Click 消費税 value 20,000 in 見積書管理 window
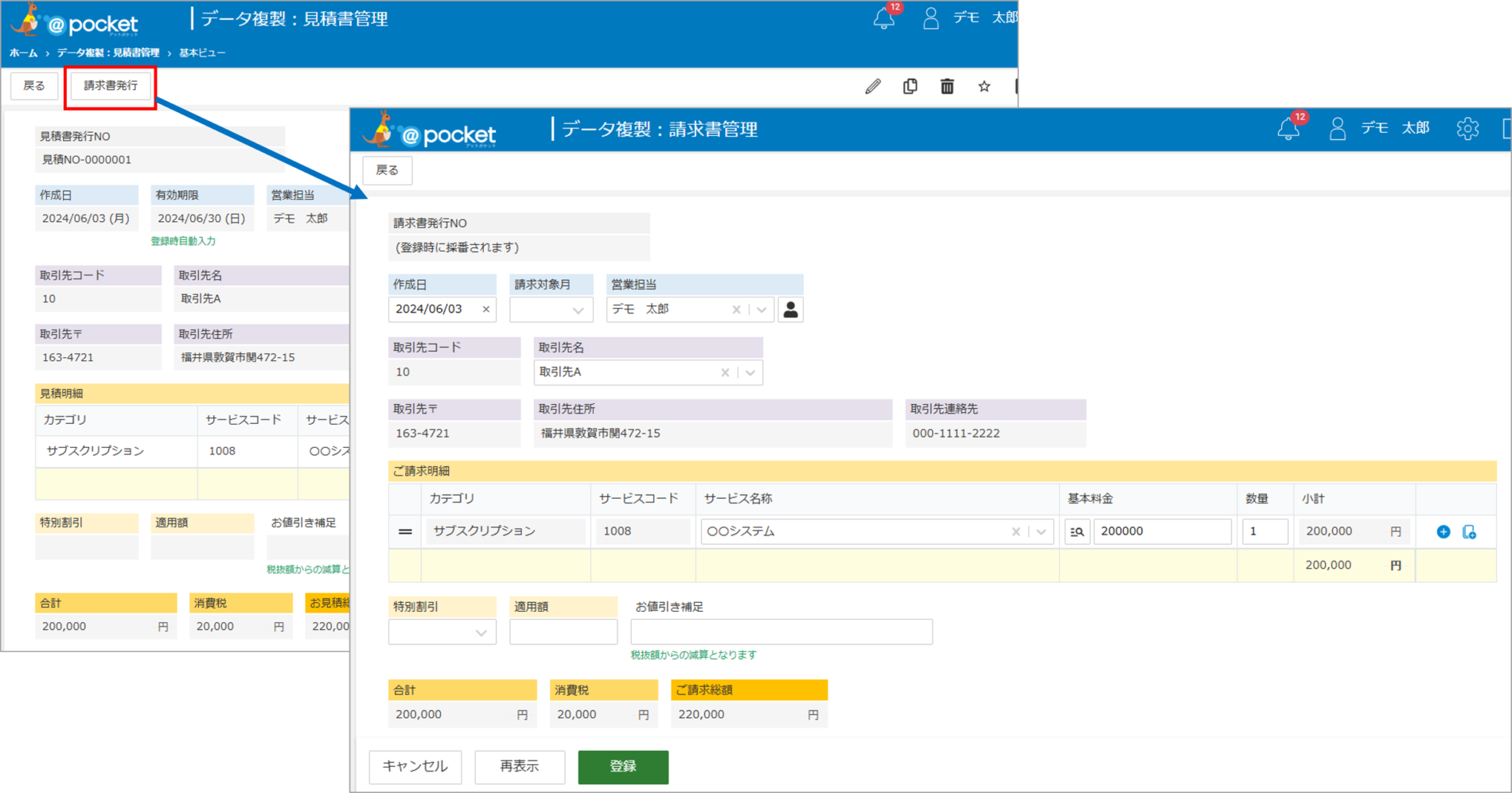The image size is (1512, 793). (x=215, y=627)
